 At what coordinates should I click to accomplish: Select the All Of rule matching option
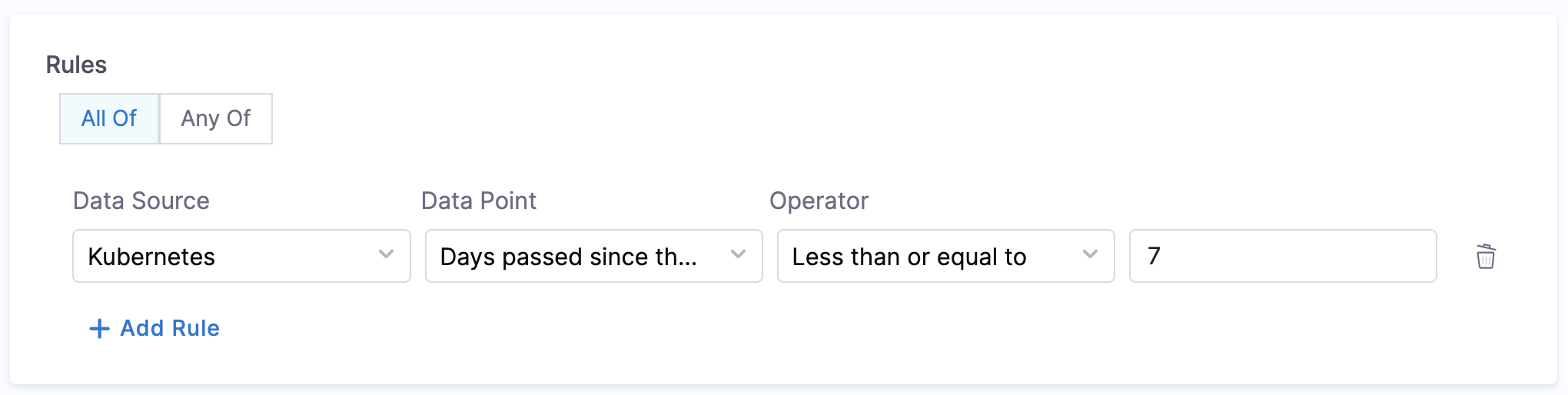click(109, 118)
